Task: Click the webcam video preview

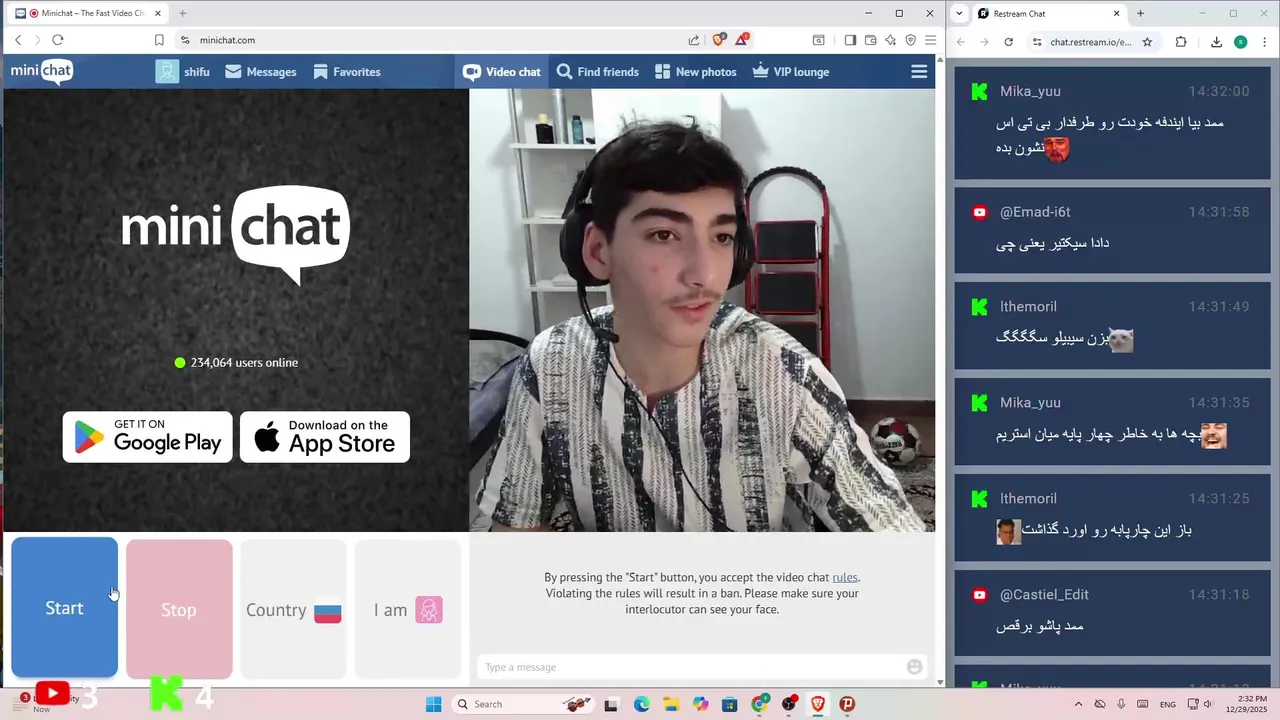Action: click(x=702, y=310)
